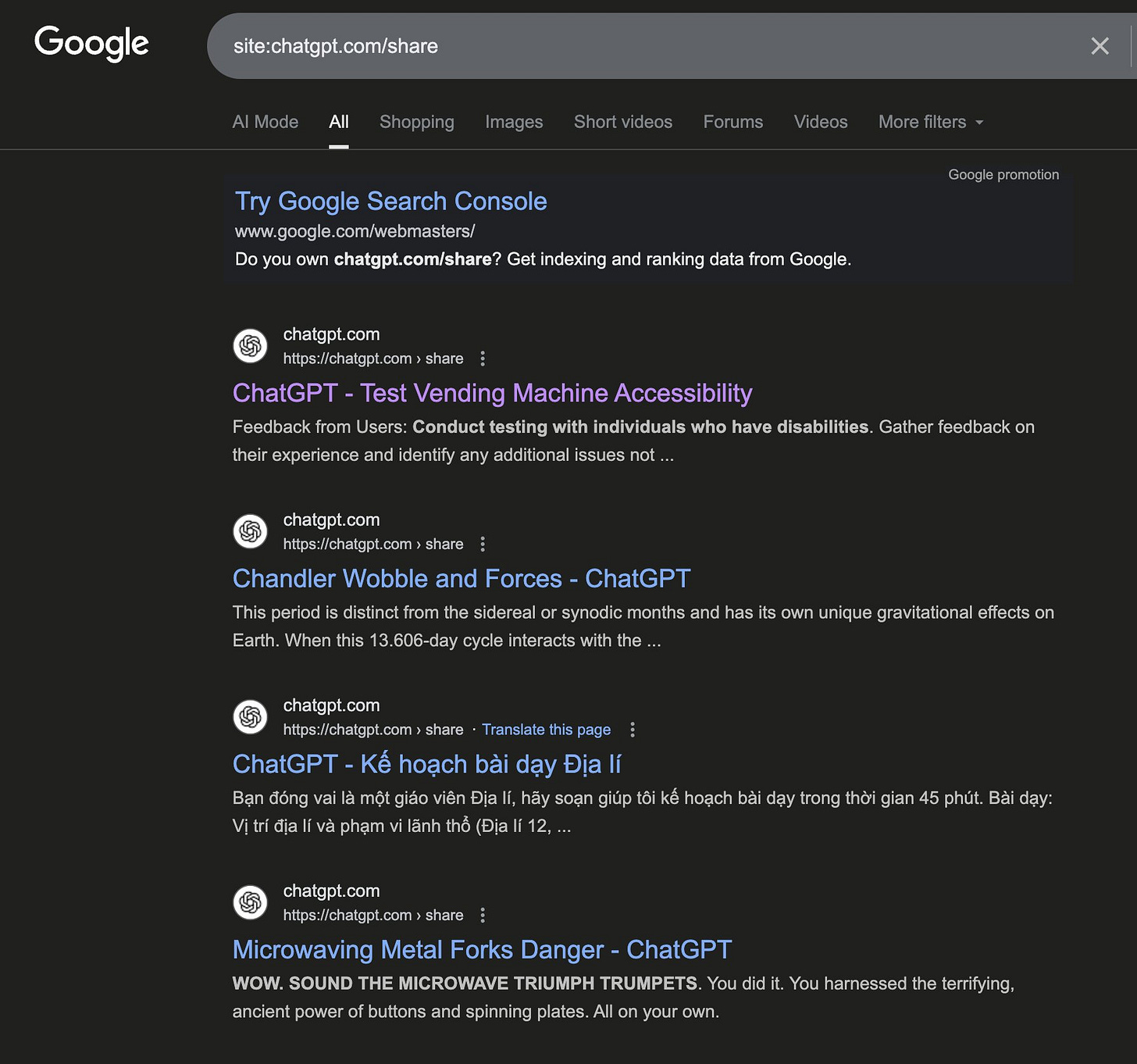1137x1064 pixels.
Task: Open ChatGPT - Kế hoạch bài dạy Địa lí link
Action: point(427,764)
